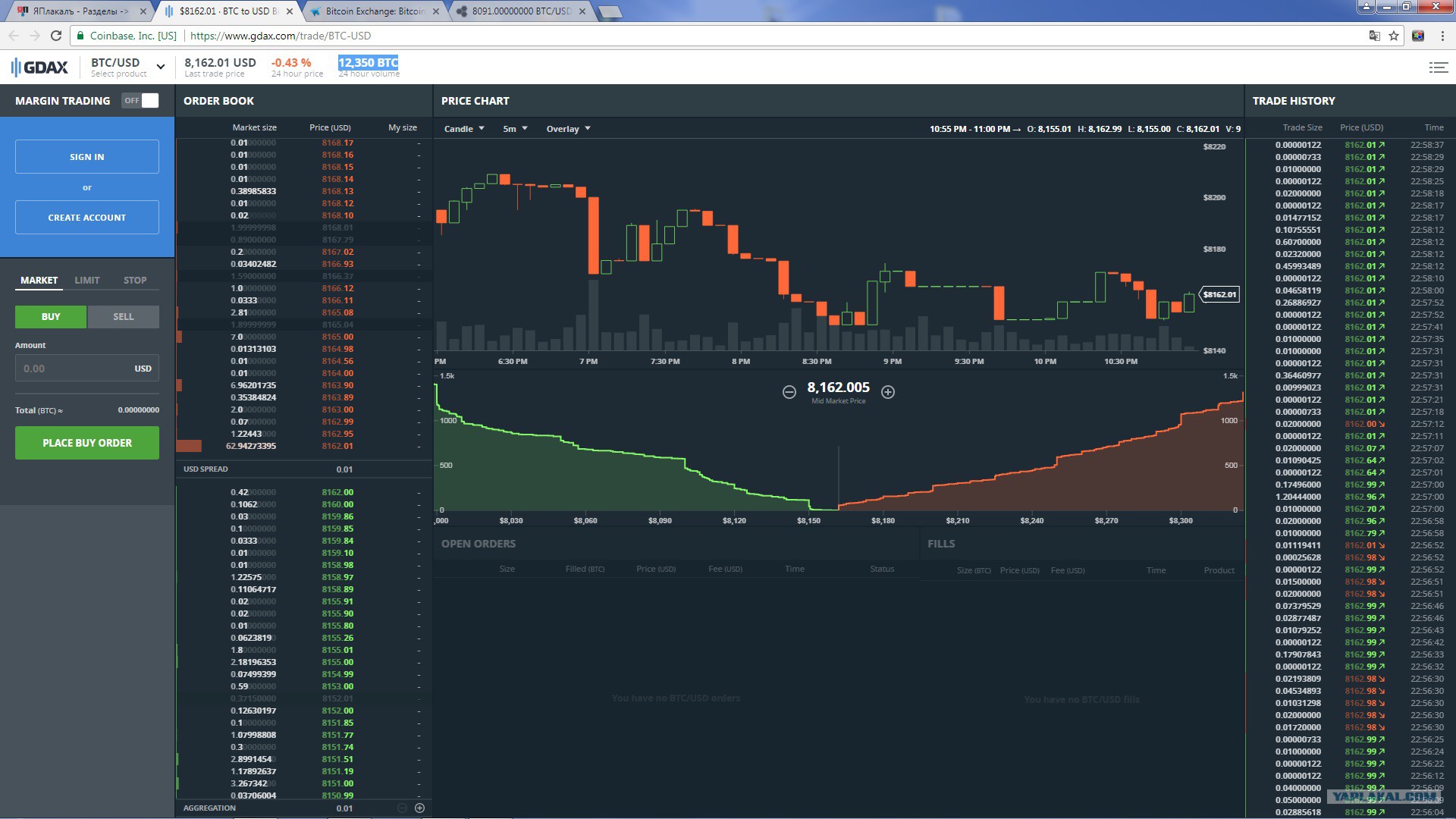Switch to the Limit order tab
The height and width of the screenshot is (819, 1456).
pyautogui.click(x=87, y=281)
